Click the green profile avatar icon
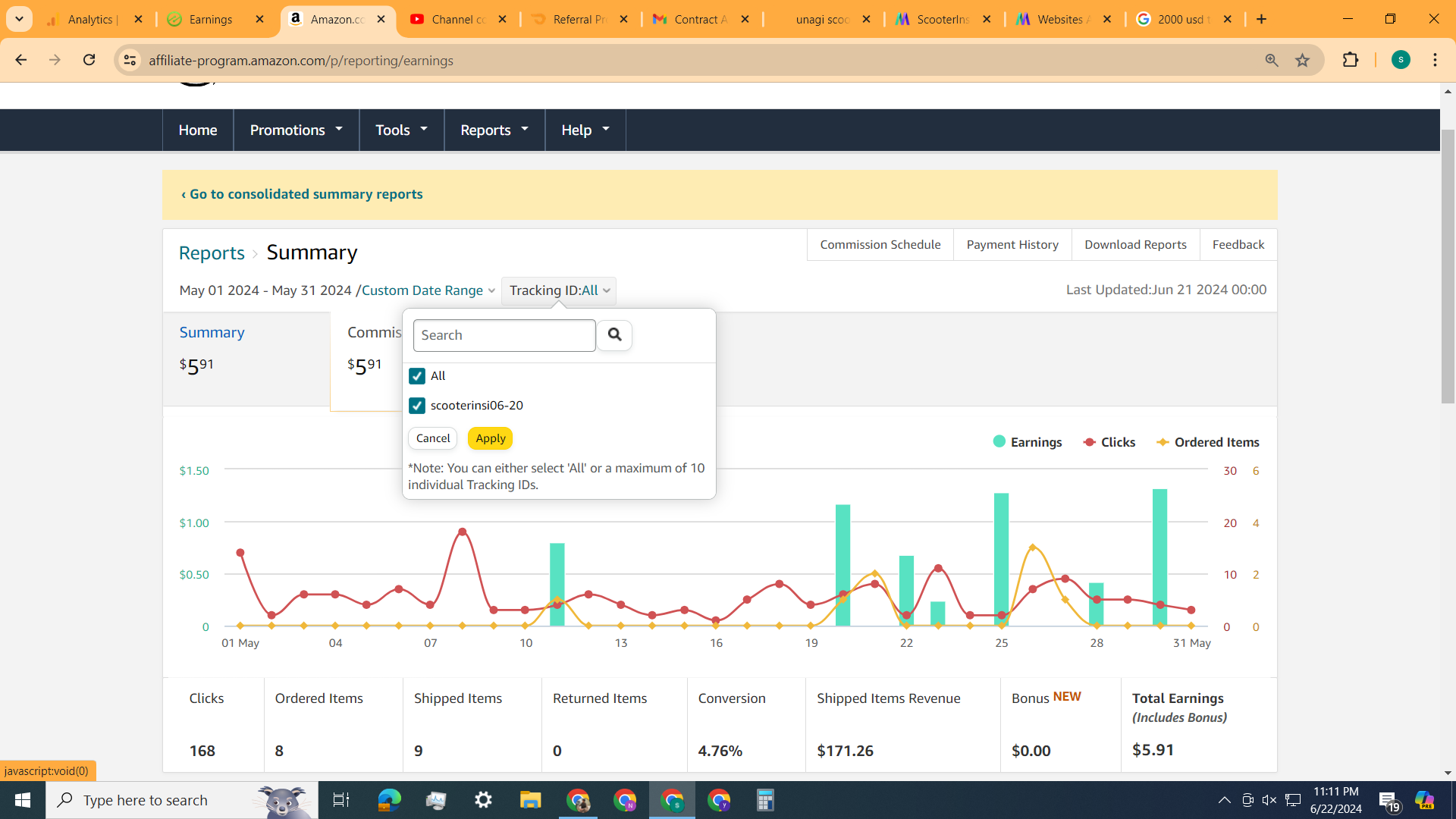 click(1401, 60)
